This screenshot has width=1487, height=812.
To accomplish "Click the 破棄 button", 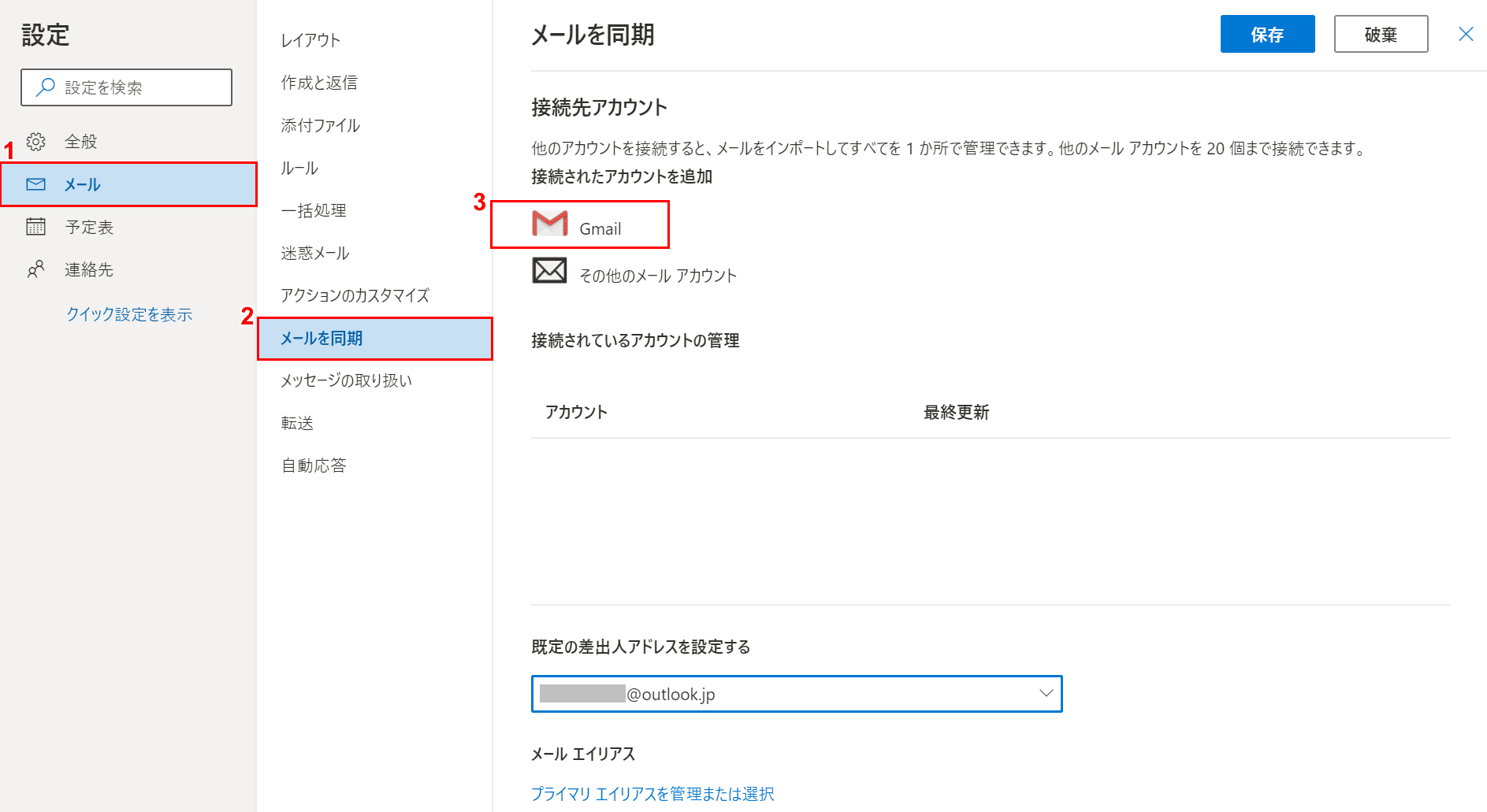I will click(1381, 34).
